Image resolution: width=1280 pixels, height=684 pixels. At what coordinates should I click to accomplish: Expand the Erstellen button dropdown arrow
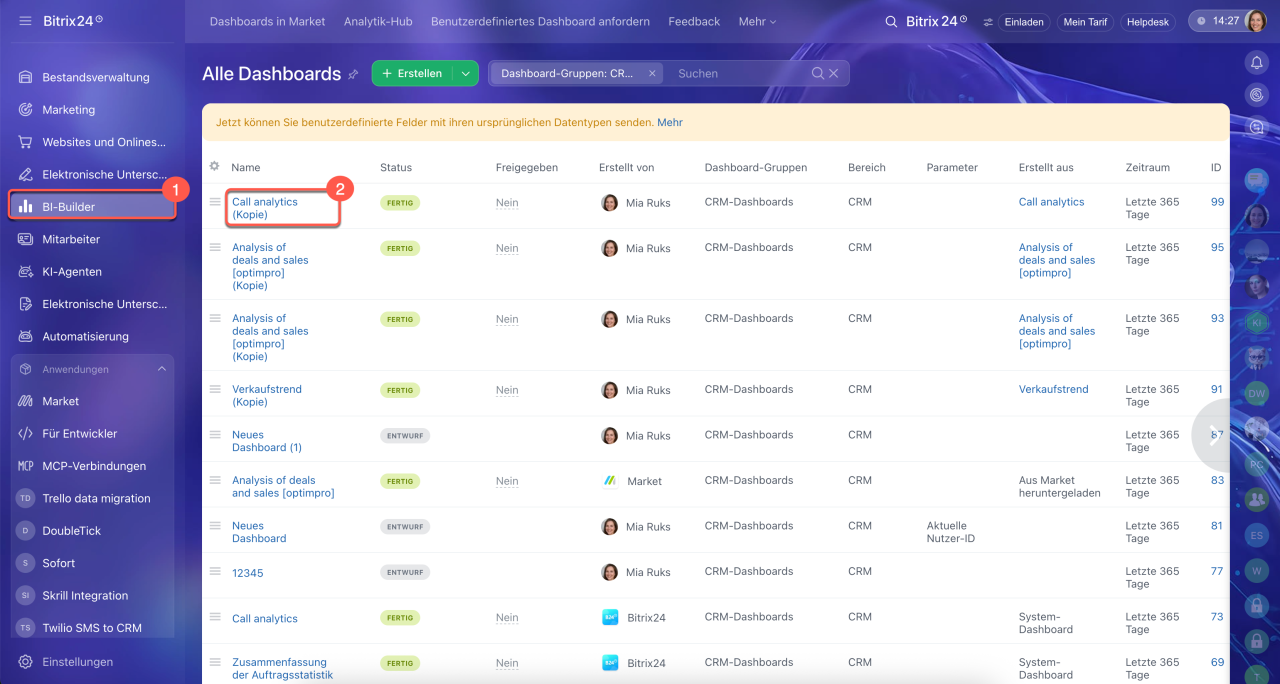click(x=465, y=73)
